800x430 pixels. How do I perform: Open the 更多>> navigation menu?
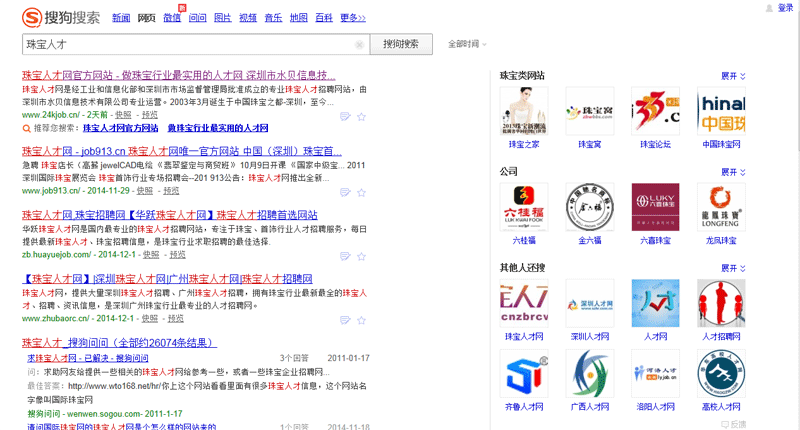pyautogui.click(x=353, y=18)
